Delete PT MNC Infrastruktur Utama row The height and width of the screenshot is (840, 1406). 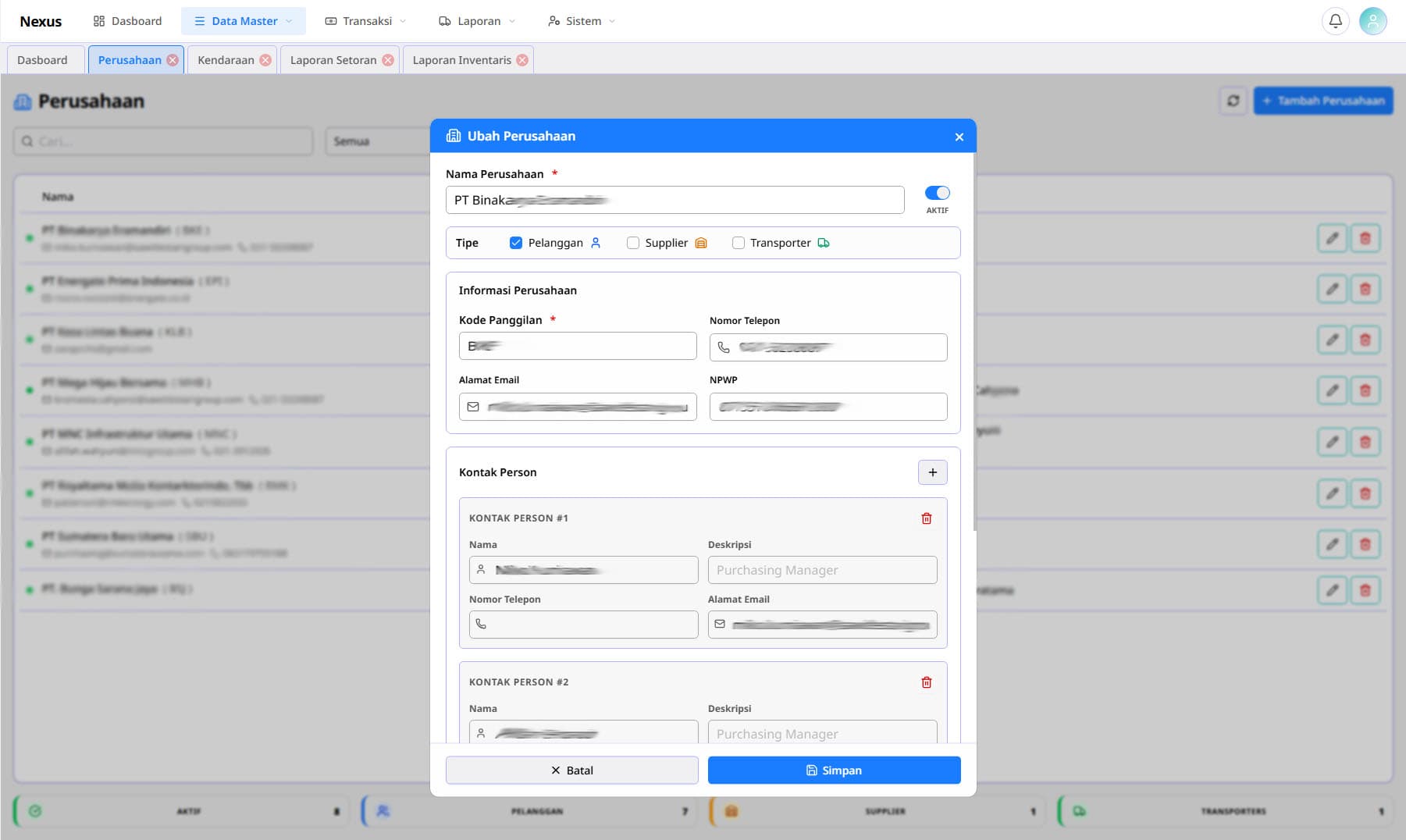(x=1365, y=442)
